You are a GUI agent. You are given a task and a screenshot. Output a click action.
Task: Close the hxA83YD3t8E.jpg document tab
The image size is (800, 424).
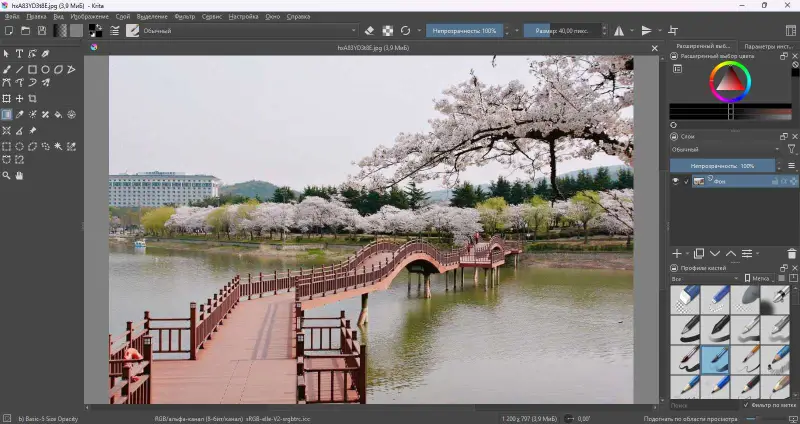655,48
